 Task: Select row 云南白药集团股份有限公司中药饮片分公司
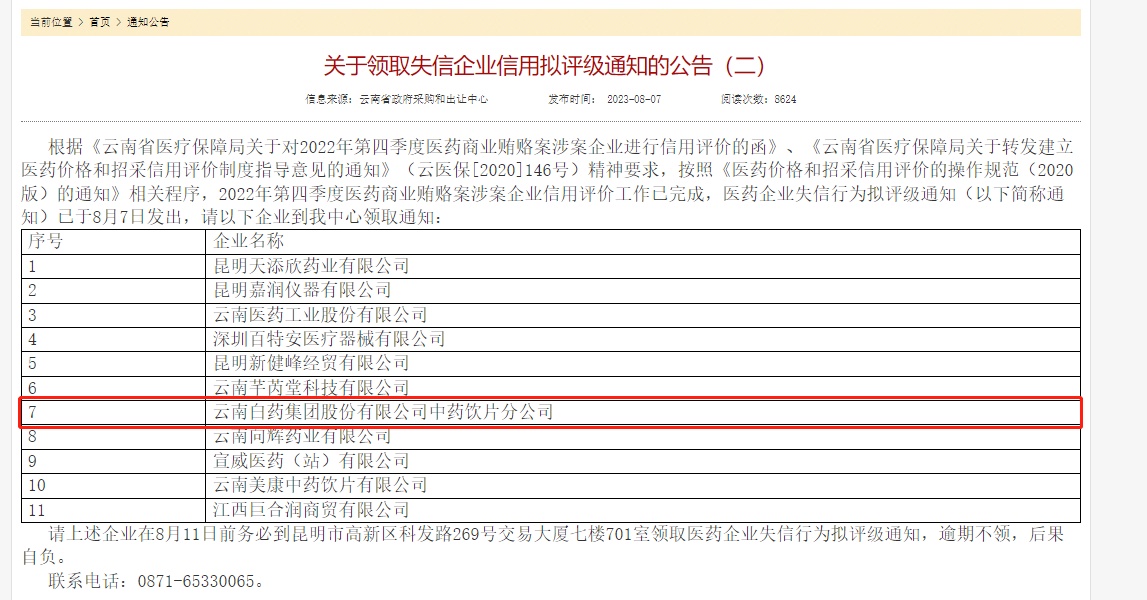551,412
